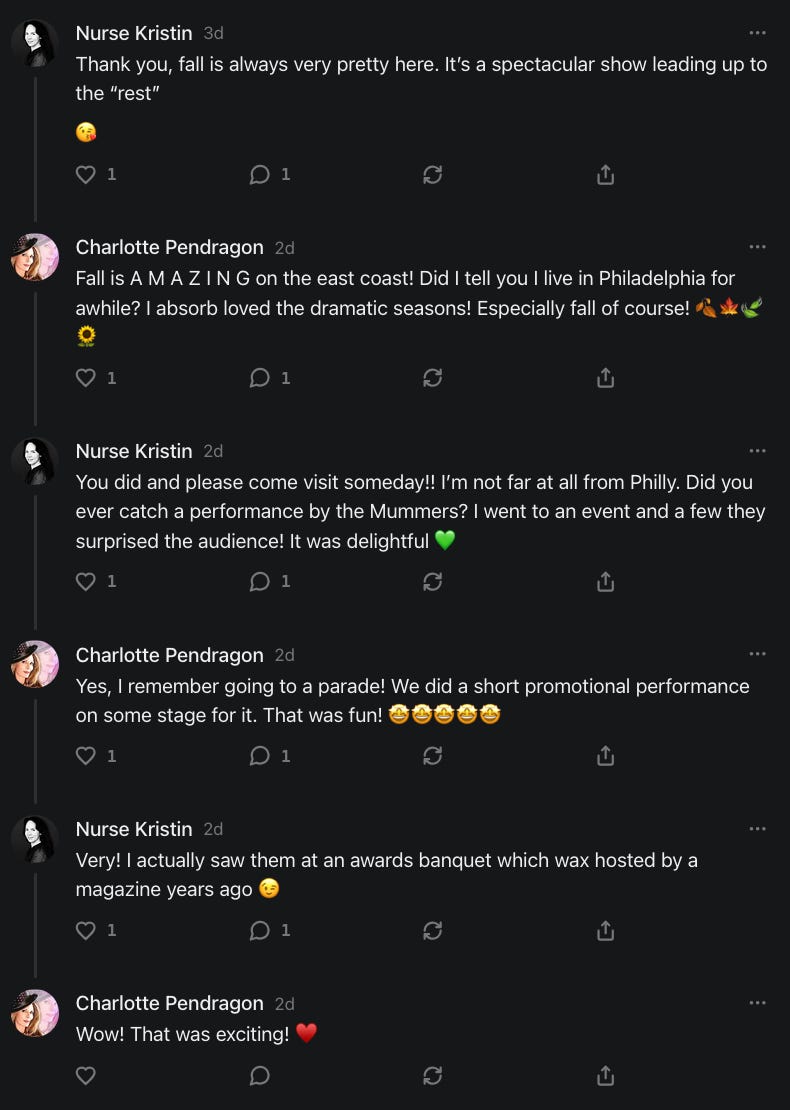Viewport: 790px width, 1110px height.
Task: Reply to Charlotte's 'Wow! That was exciting!' comment
Action: pyautogui.click(x=260, y=1075)
